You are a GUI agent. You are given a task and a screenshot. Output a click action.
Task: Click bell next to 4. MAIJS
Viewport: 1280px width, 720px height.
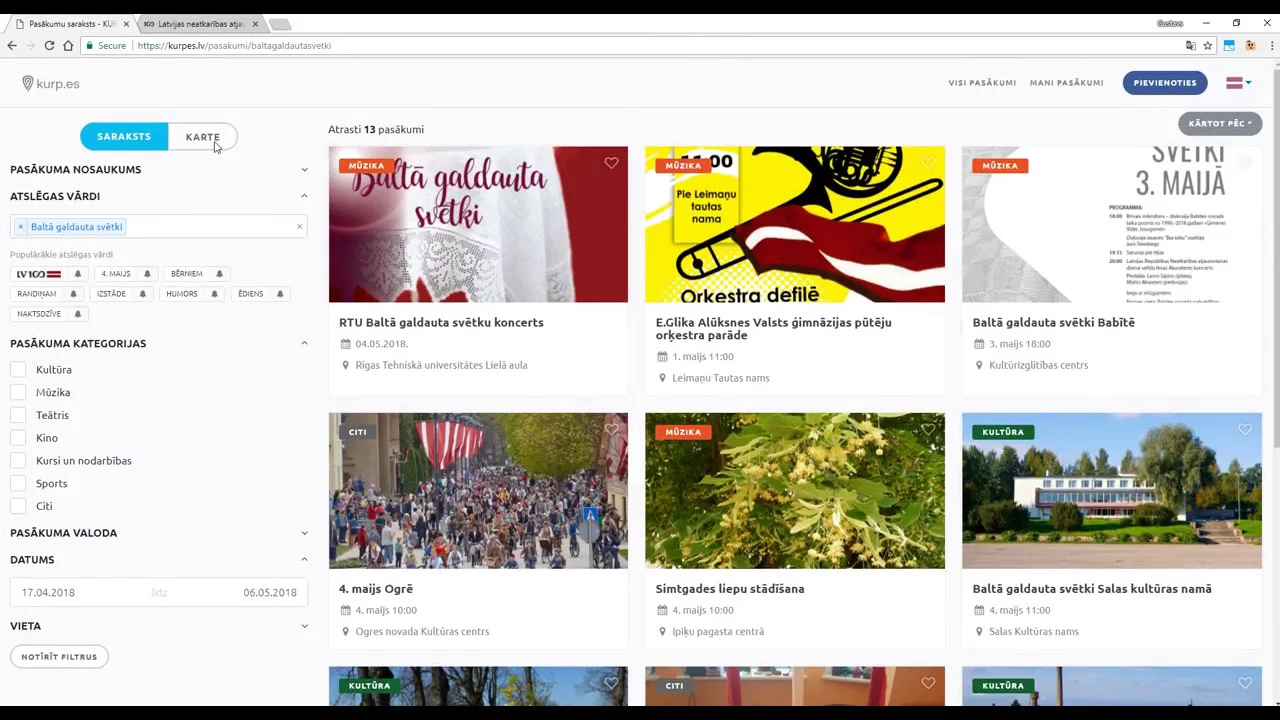coord(147,274)
